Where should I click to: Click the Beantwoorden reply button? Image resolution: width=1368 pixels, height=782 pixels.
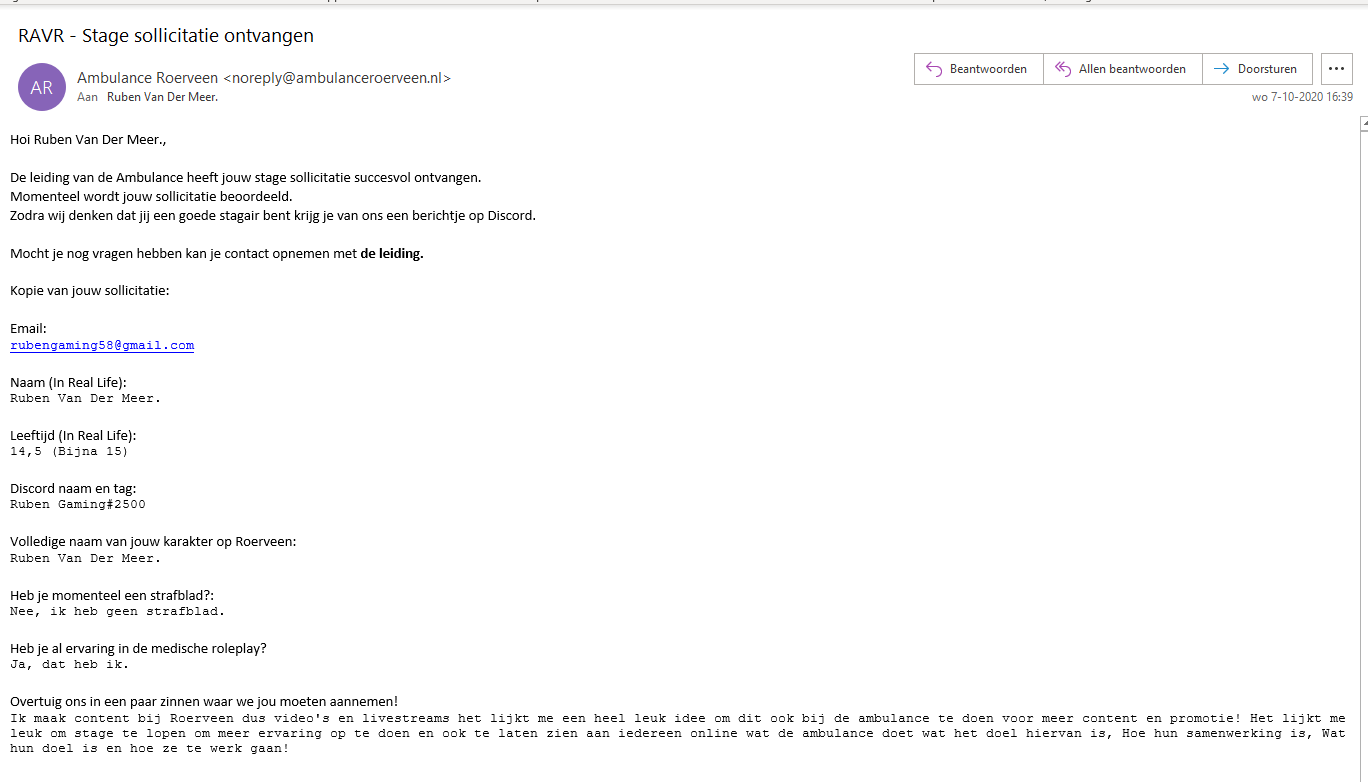977,69
